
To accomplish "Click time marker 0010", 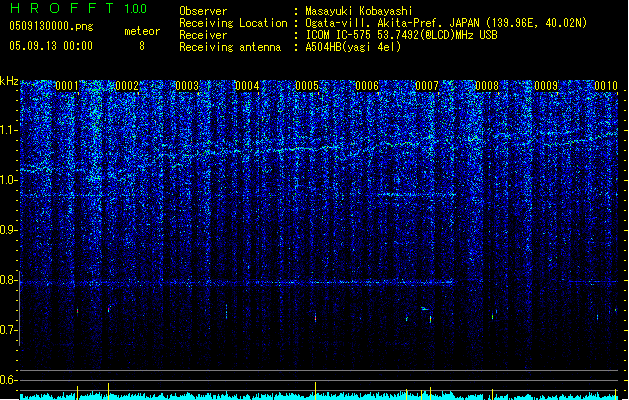I will coord(606,85).
